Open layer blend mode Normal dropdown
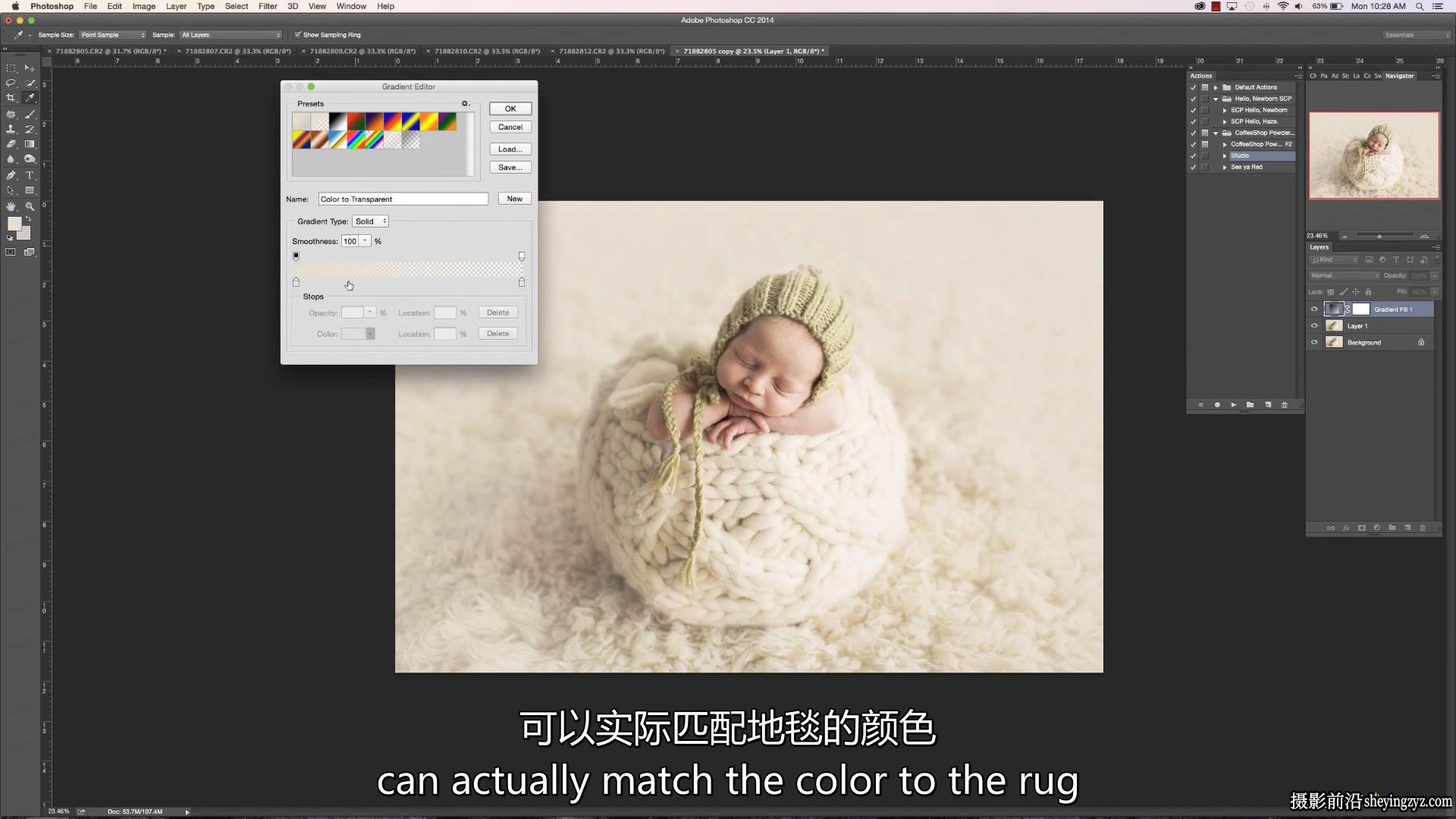Screen dimensions: 1456x819 [x=1345, y=276]
